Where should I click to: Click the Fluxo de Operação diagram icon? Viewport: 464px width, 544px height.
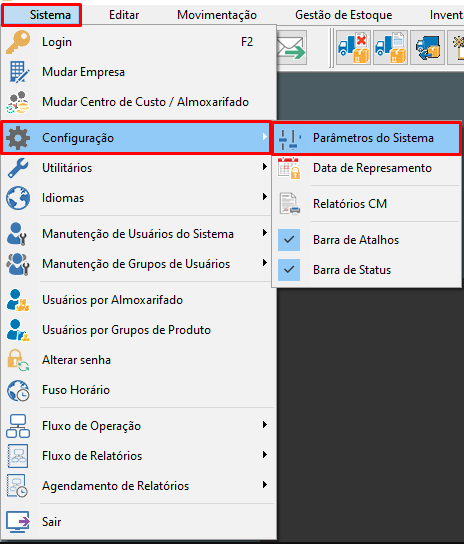click(18, 426)
